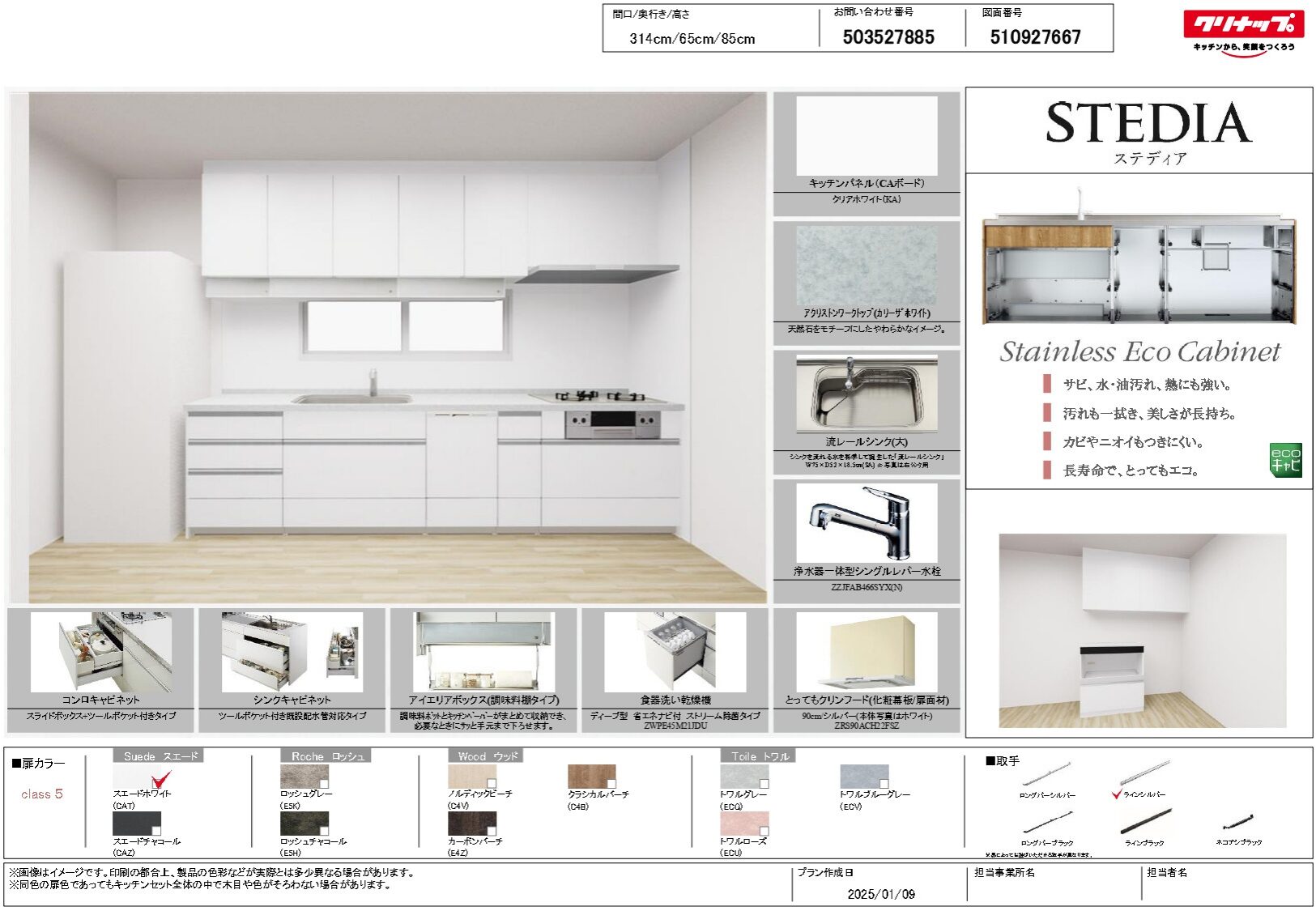Click the 食器洗い乾燥機 label
The height and width of the screenshot is (911, 1316).
pos(675,700)
